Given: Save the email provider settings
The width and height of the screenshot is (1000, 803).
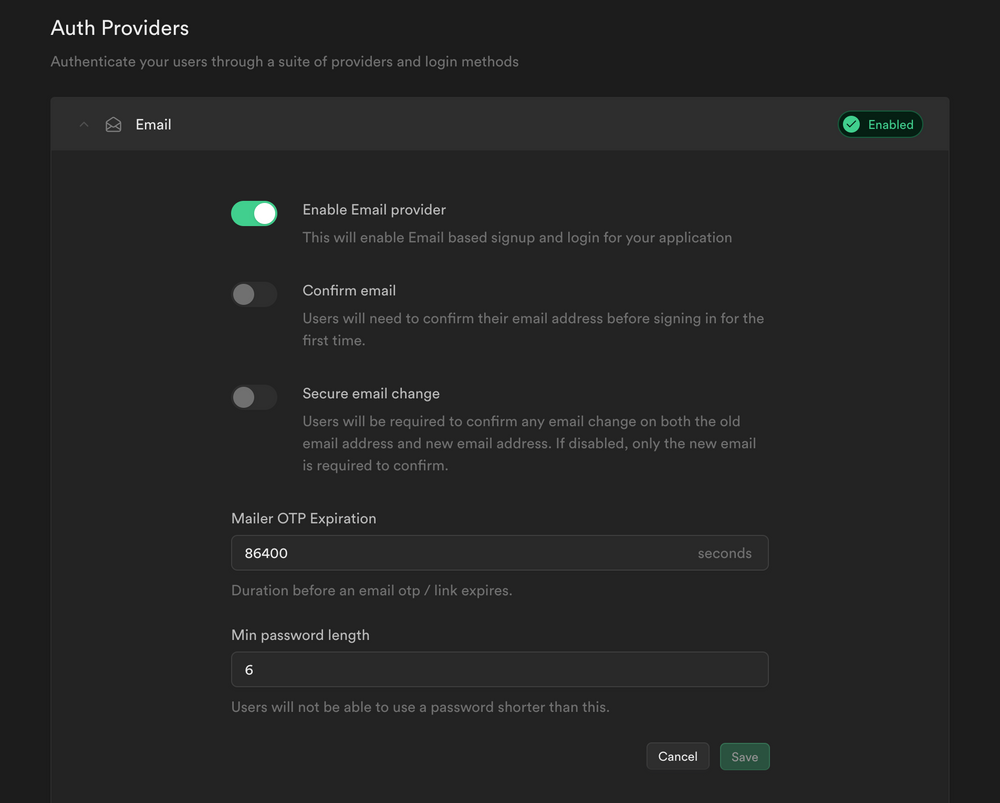Looking at the screenshot, I should click(x=744, y=756).
